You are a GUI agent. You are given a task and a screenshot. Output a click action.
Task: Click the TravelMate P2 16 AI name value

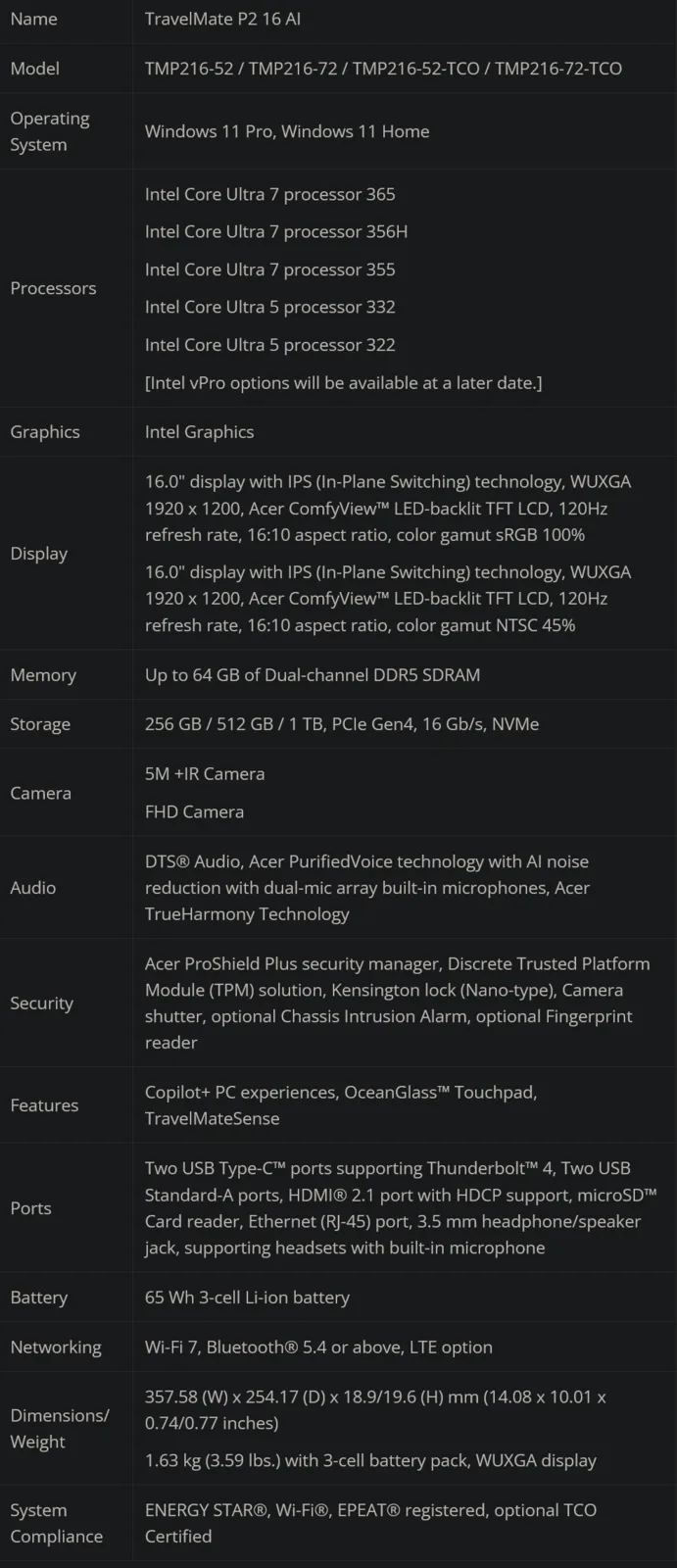222,19
